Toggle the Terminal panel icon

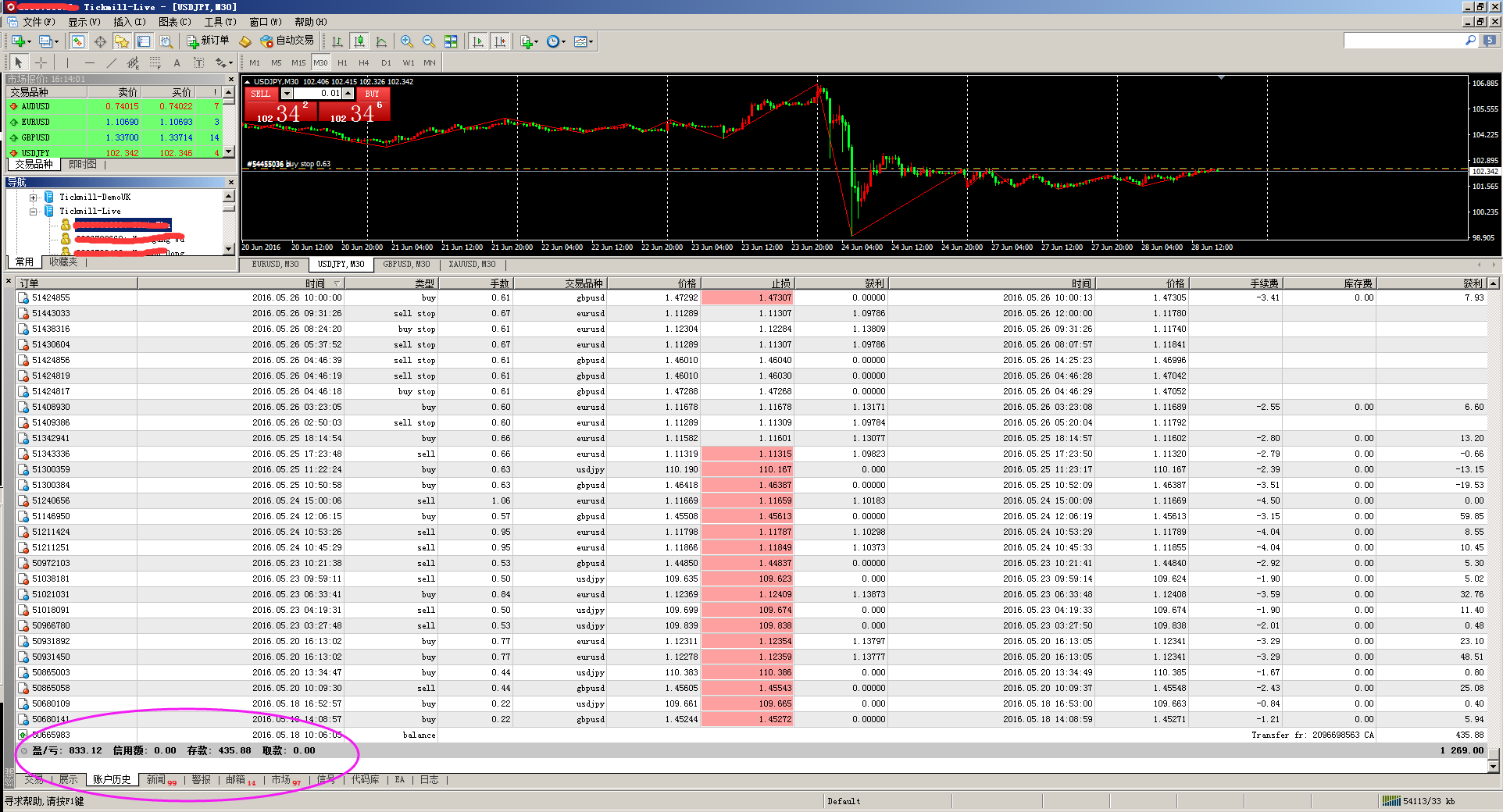(144, 41)
